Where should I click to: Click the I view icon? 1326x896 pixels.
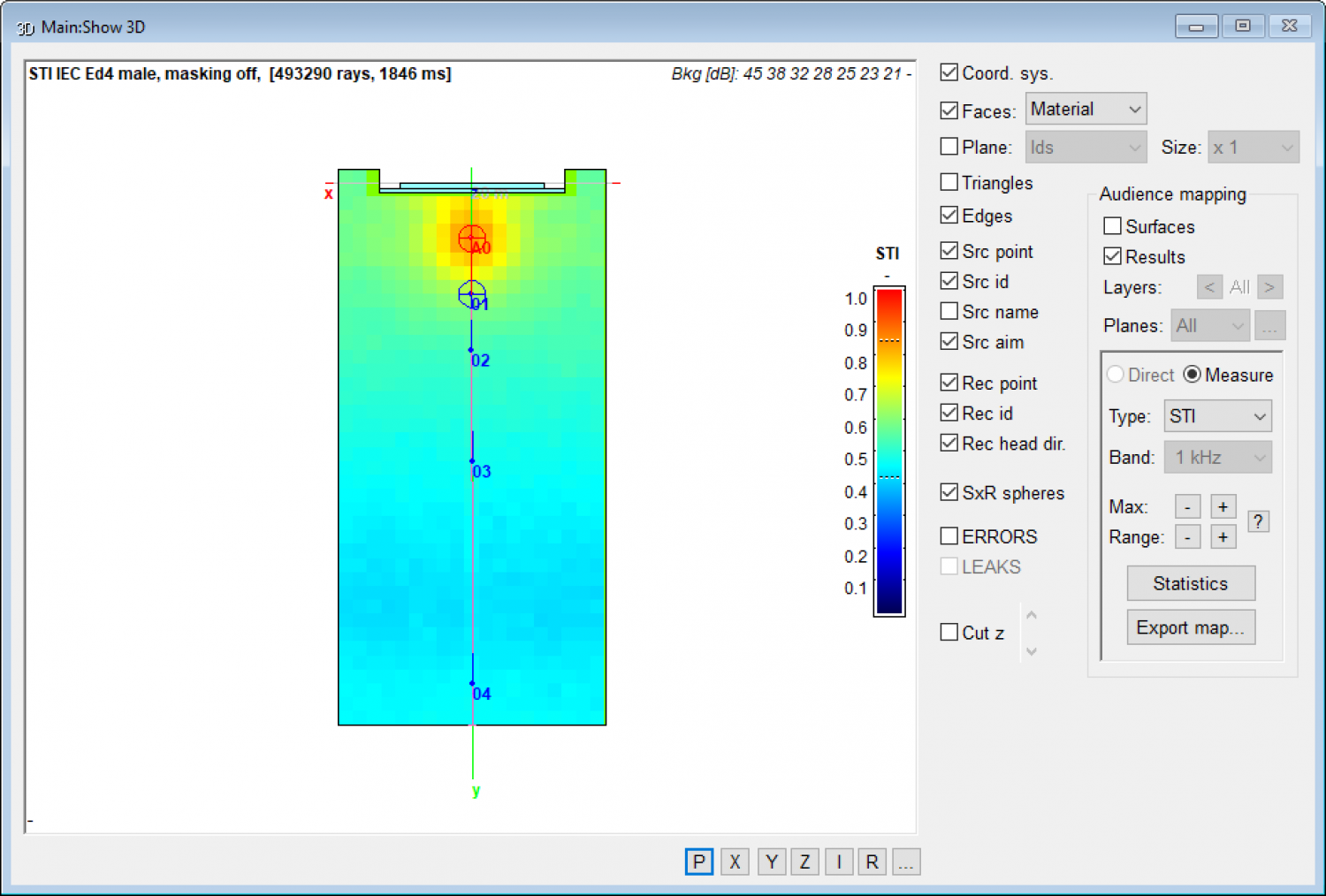click(838, 862)
